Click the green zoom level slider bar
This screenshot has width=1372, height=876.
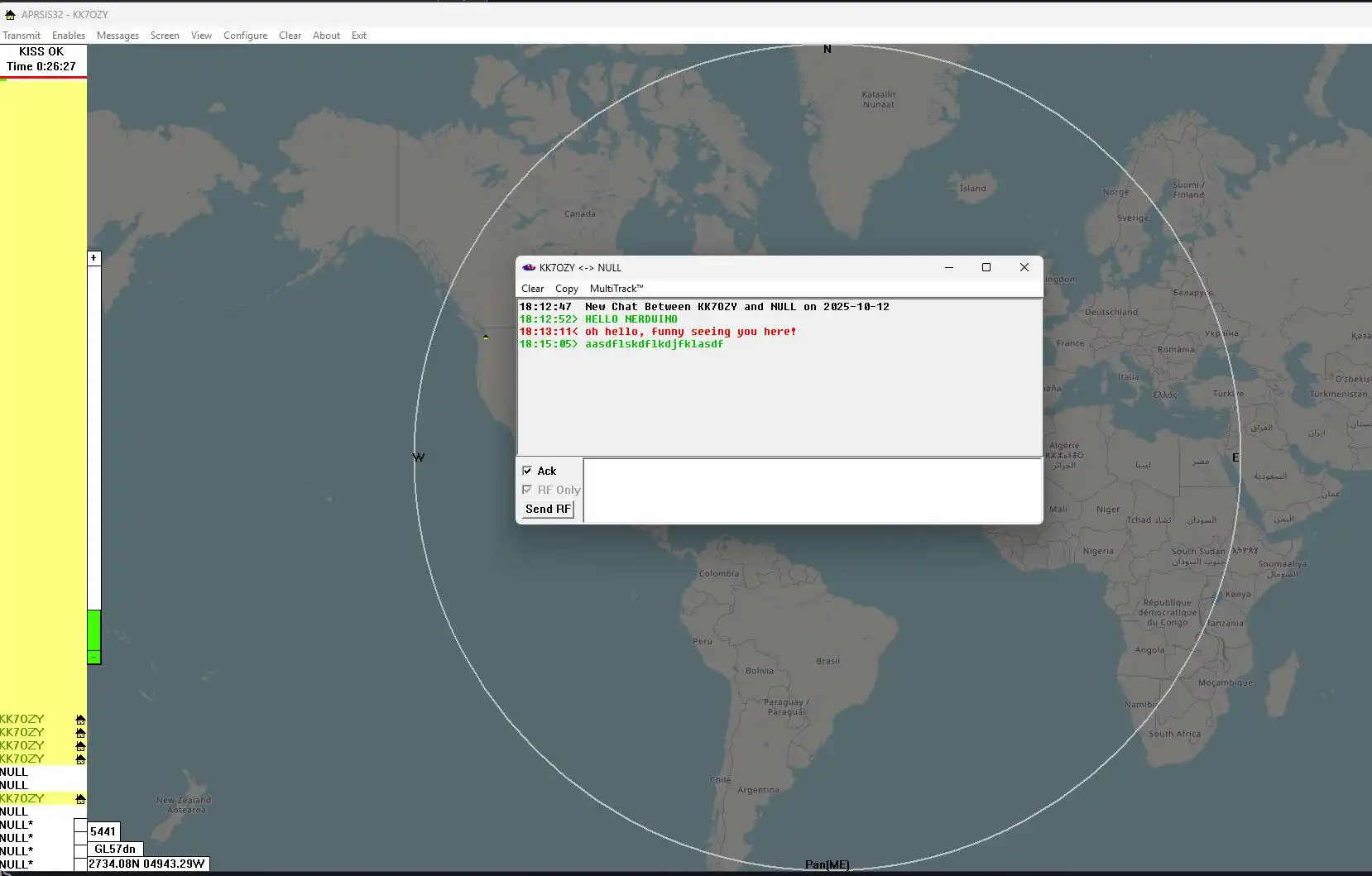tap(94, 630)
